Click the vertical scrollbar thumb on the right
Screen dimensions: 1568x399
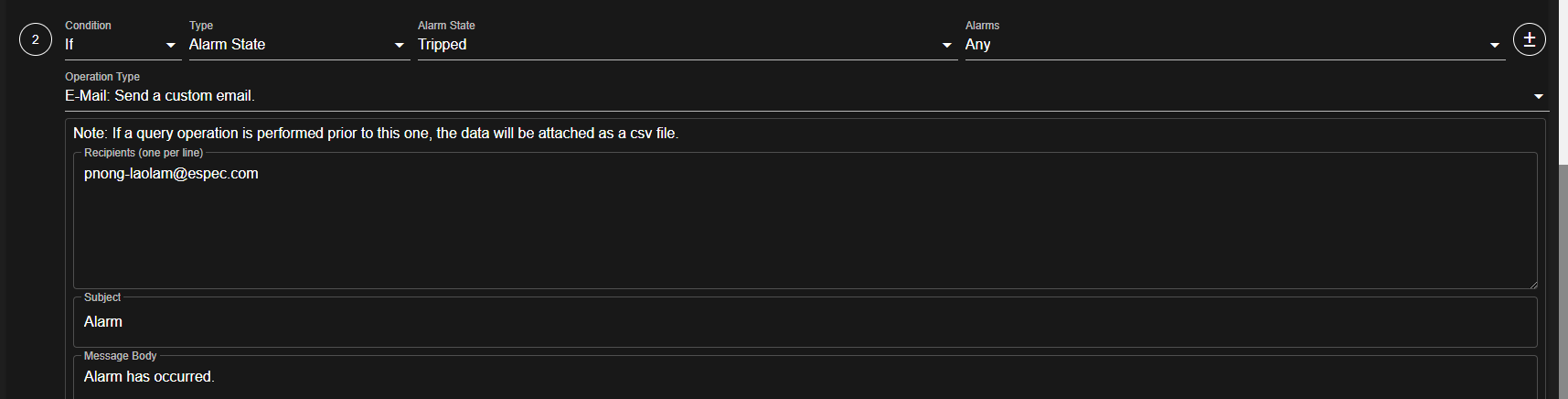coord(1563,281)
